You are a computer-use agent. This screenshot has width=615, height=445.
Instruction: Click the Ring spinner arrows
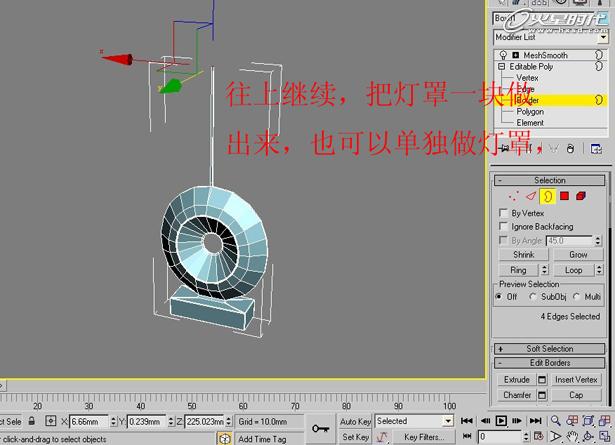tap(543, 270)
